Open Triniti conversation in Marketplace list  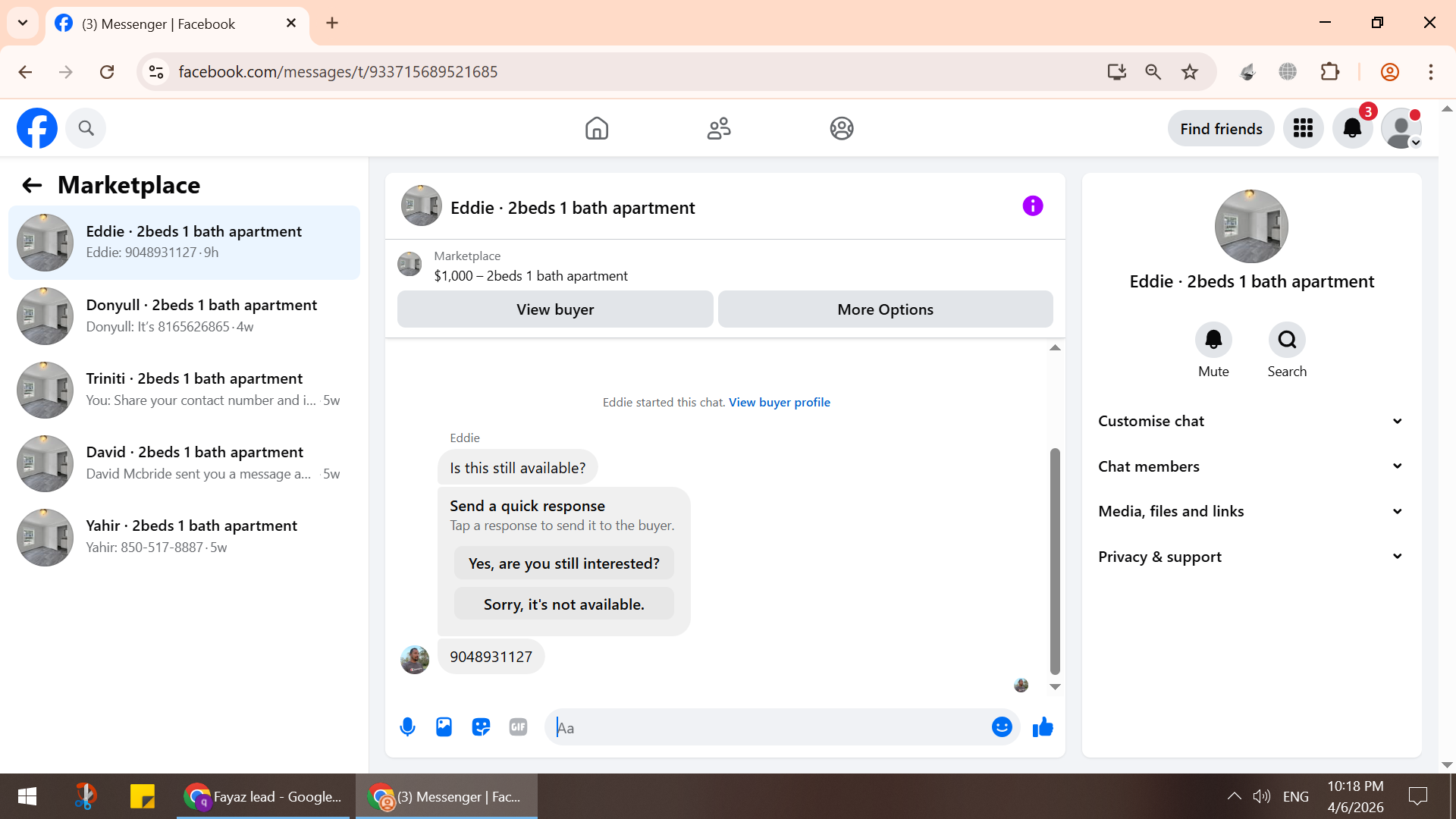[184, 390]
